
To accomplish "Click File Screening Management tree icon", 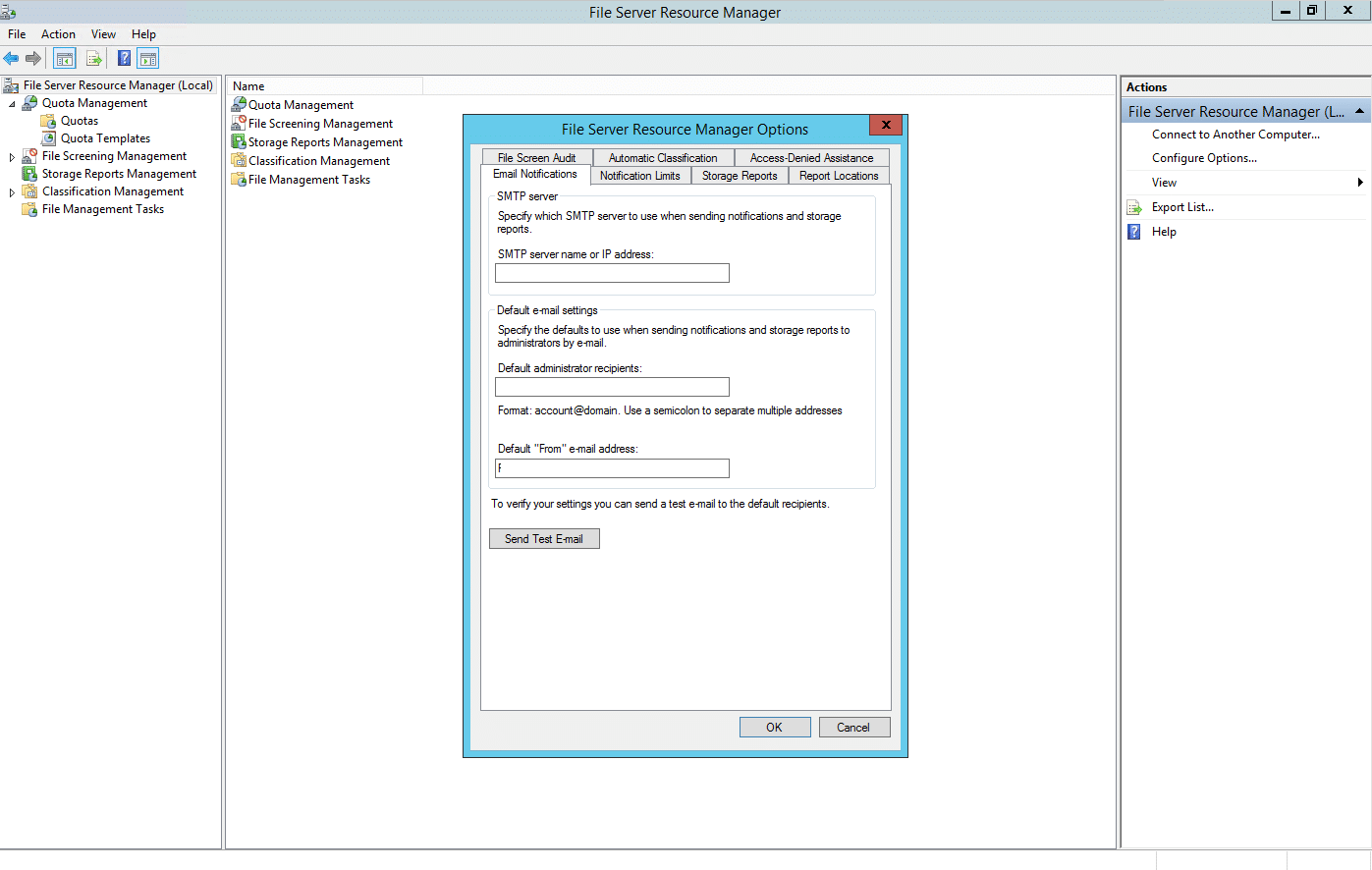I will [x=30, y=156].
